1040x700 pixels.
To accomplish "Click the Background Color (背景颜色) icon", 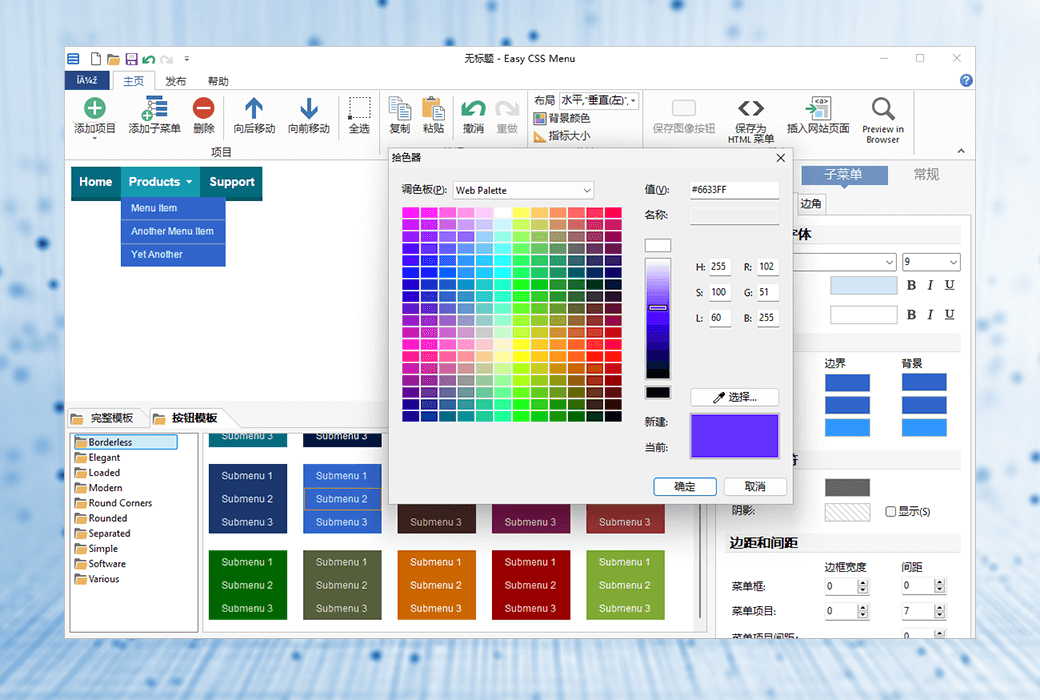I will click(x=539, y=119).
